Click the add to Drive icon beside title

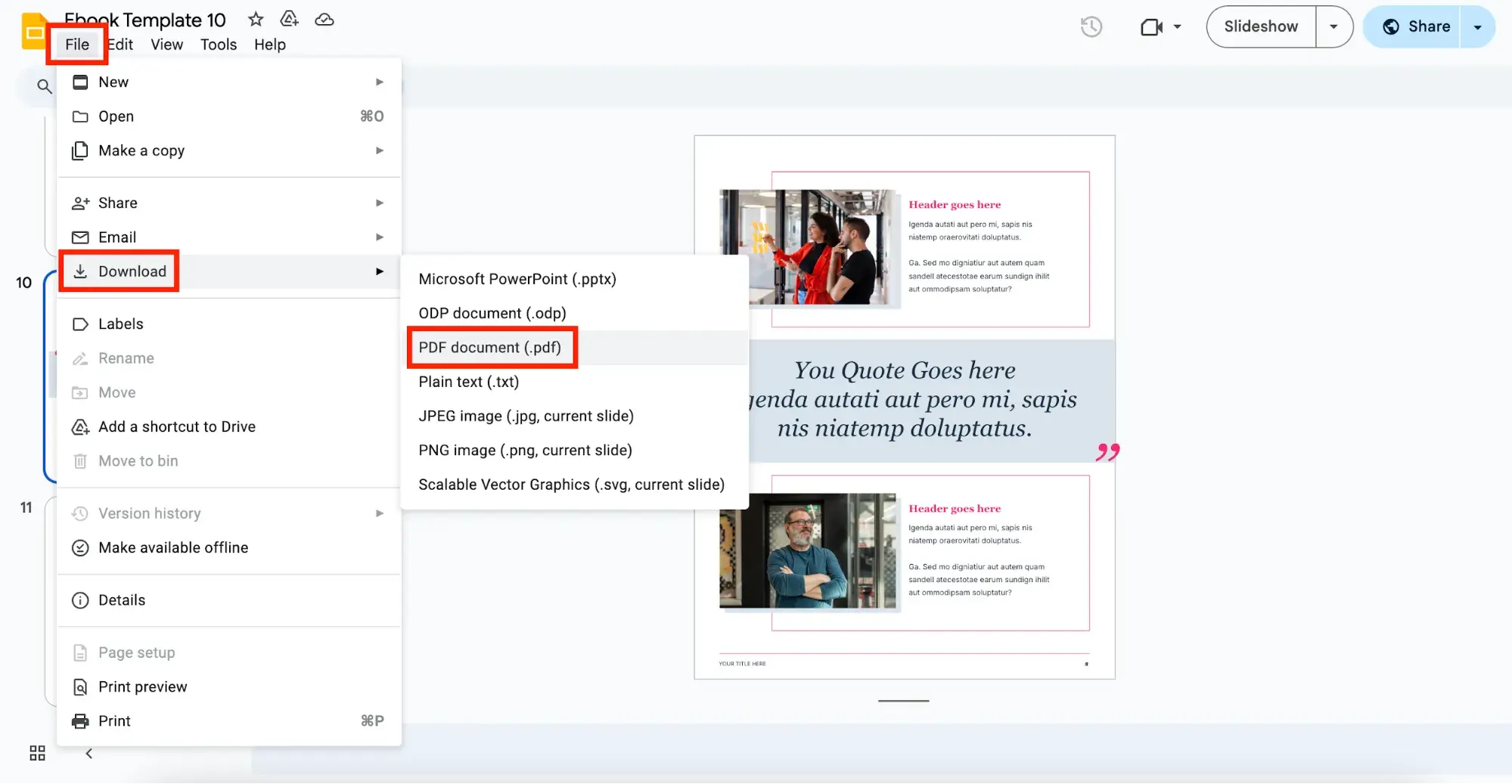point(289,20)
